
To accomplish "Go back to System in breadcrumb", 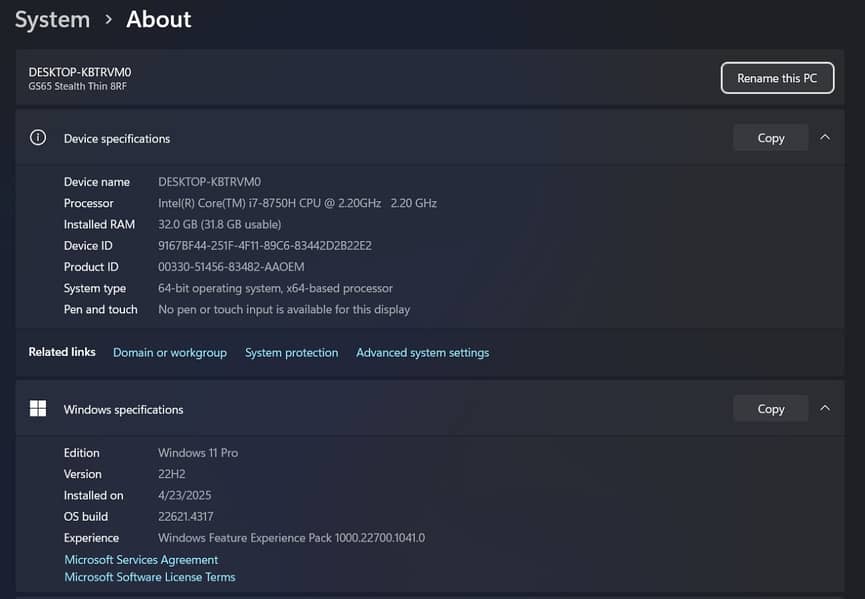I will [x=52, y=20].
